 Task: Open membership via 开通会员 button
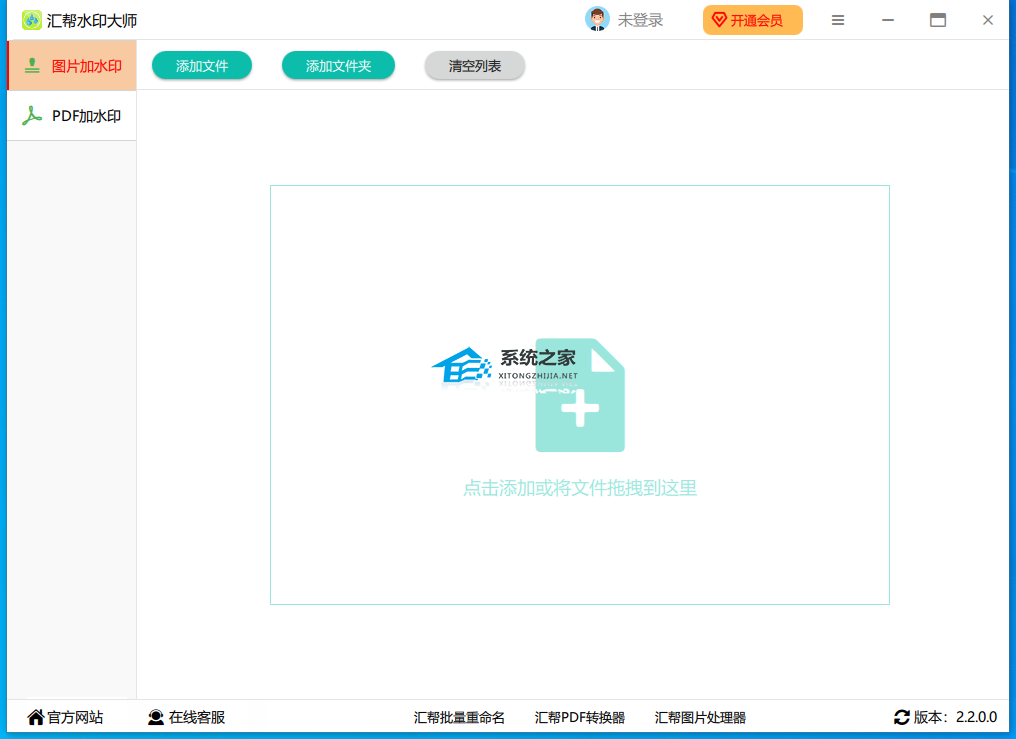[753, 20]
